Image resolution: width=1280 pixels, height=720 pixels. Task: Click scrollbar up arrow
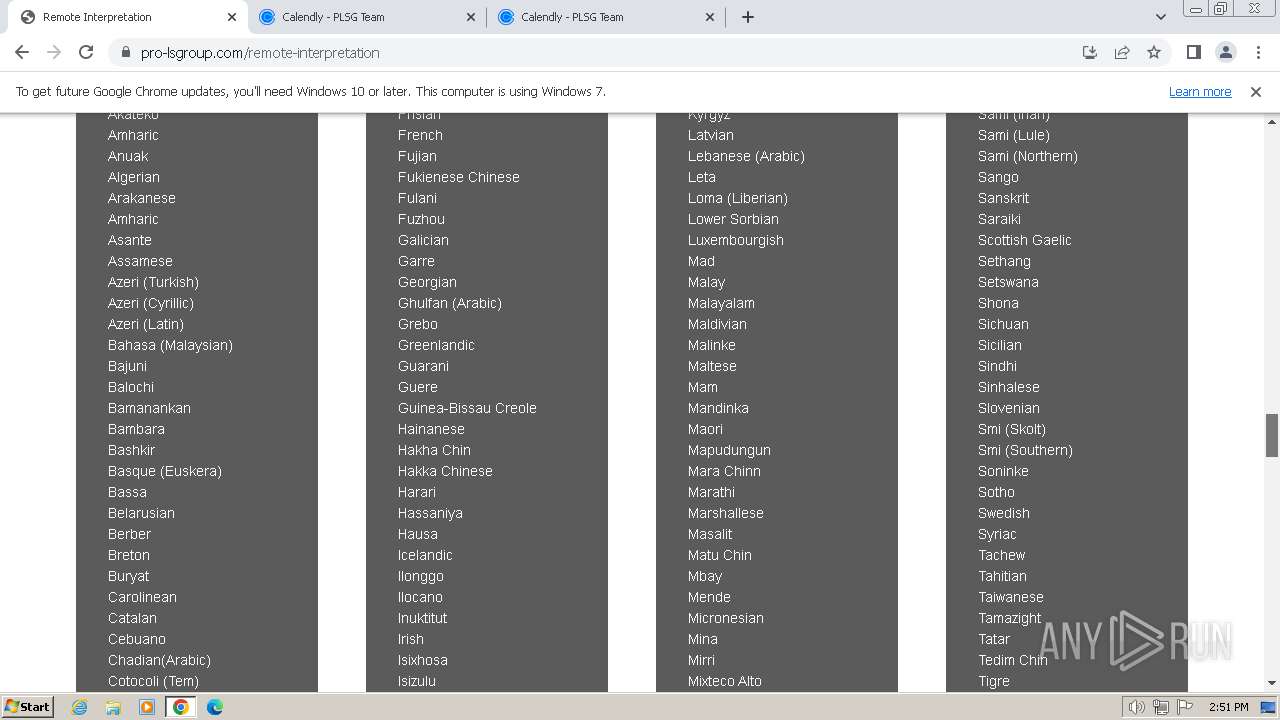[1272, 121]
